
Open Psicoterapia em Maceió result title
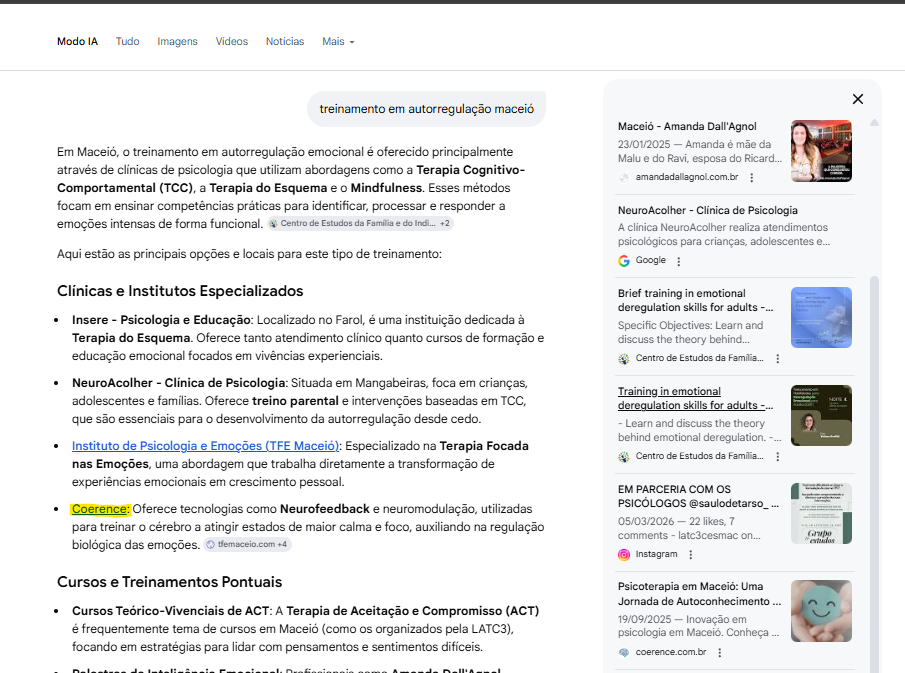point(700,594)
